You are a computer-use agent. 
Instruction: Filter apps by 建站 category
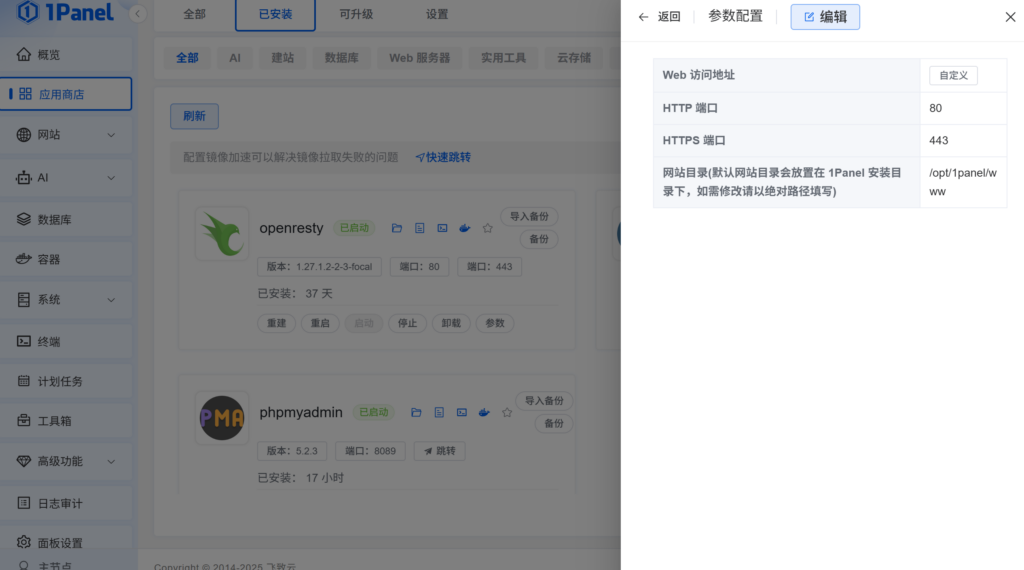pyautogui.click(x=283, y=58)
